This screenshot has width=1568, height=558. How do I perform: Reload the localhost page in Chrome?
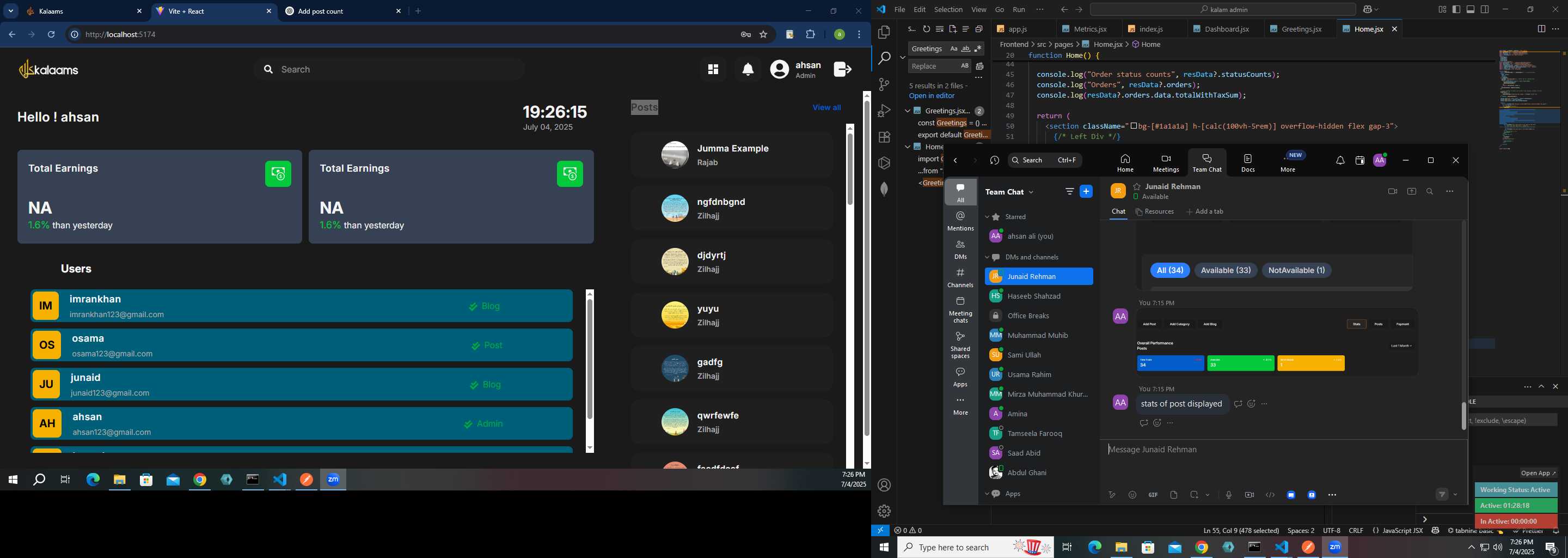coord(52,35)
